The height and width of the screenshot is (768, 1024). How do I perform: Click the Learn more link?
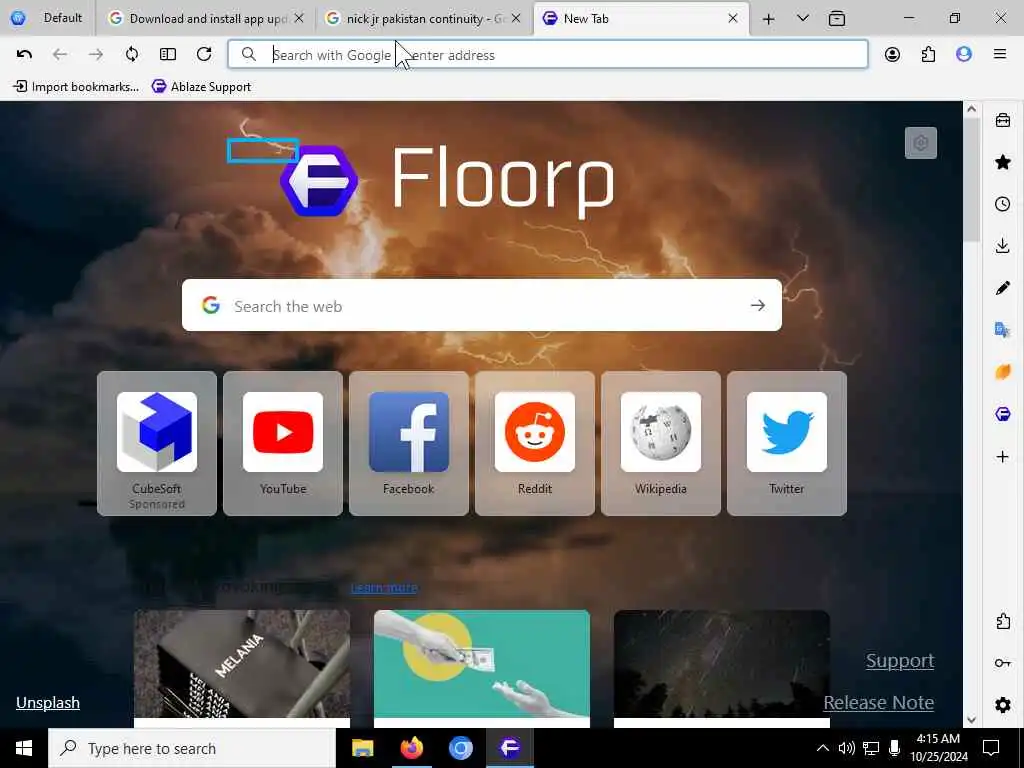[384, 587]
